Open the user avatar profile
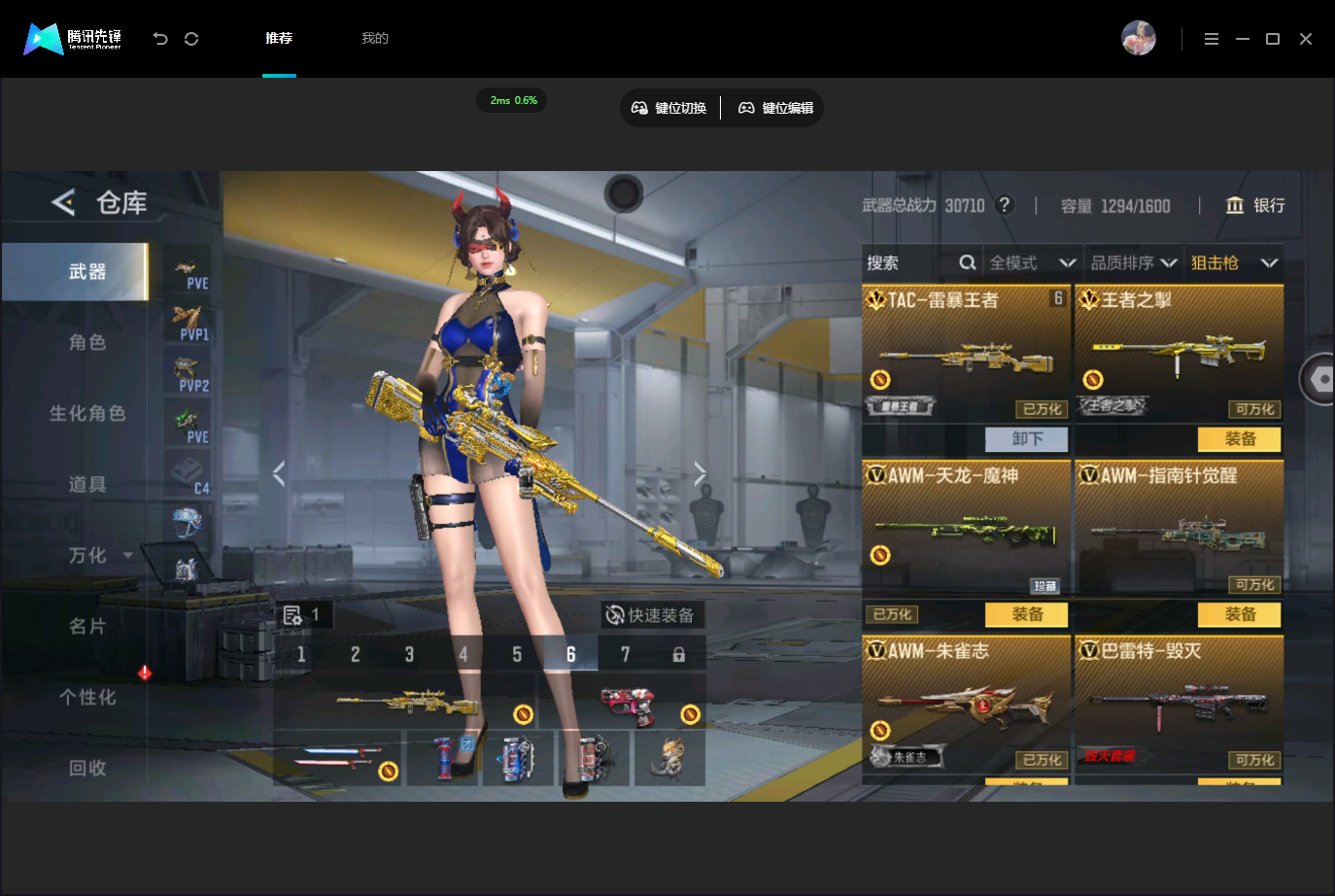Image resolution: width=1335 pixels, height=896 pixels. pyautogui.click(x=1139, y=38)
